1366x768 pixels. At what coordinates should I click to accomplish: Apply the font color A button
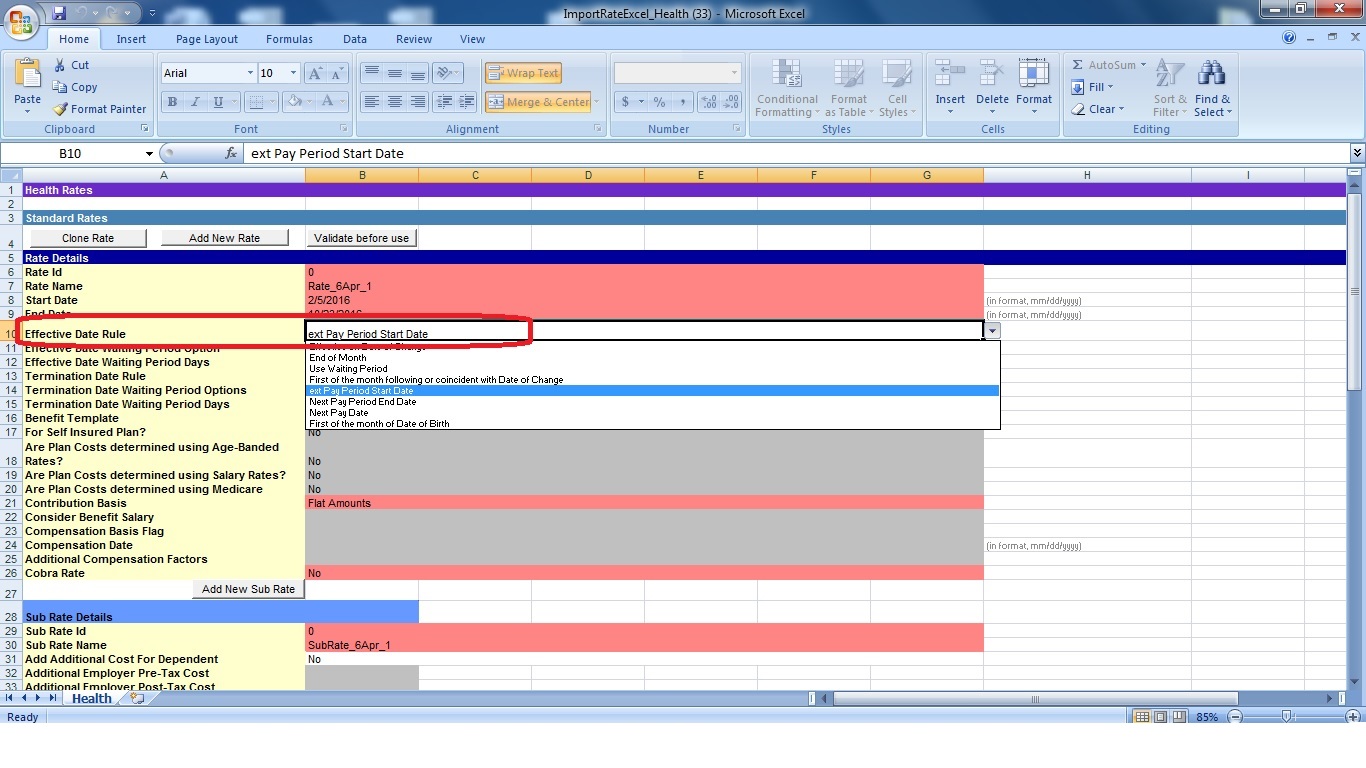click(x=327, y=102)
